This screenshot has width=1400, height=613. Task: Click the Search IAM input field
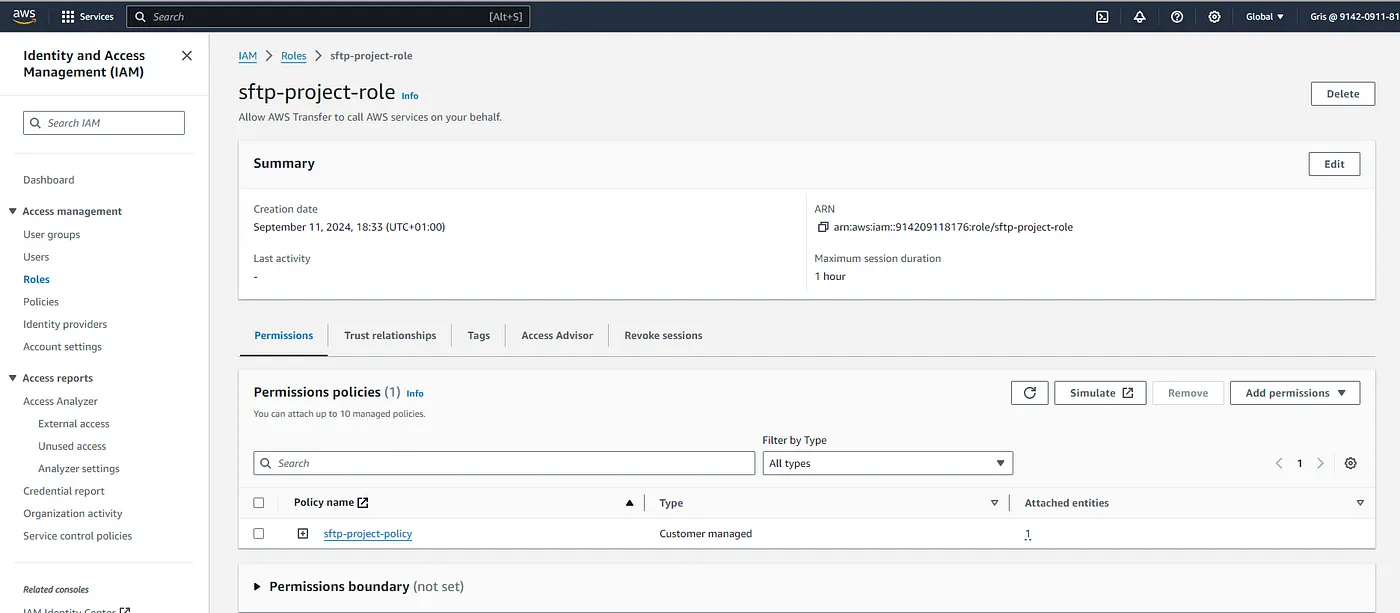pyautogui.click(x=104, y=123)
